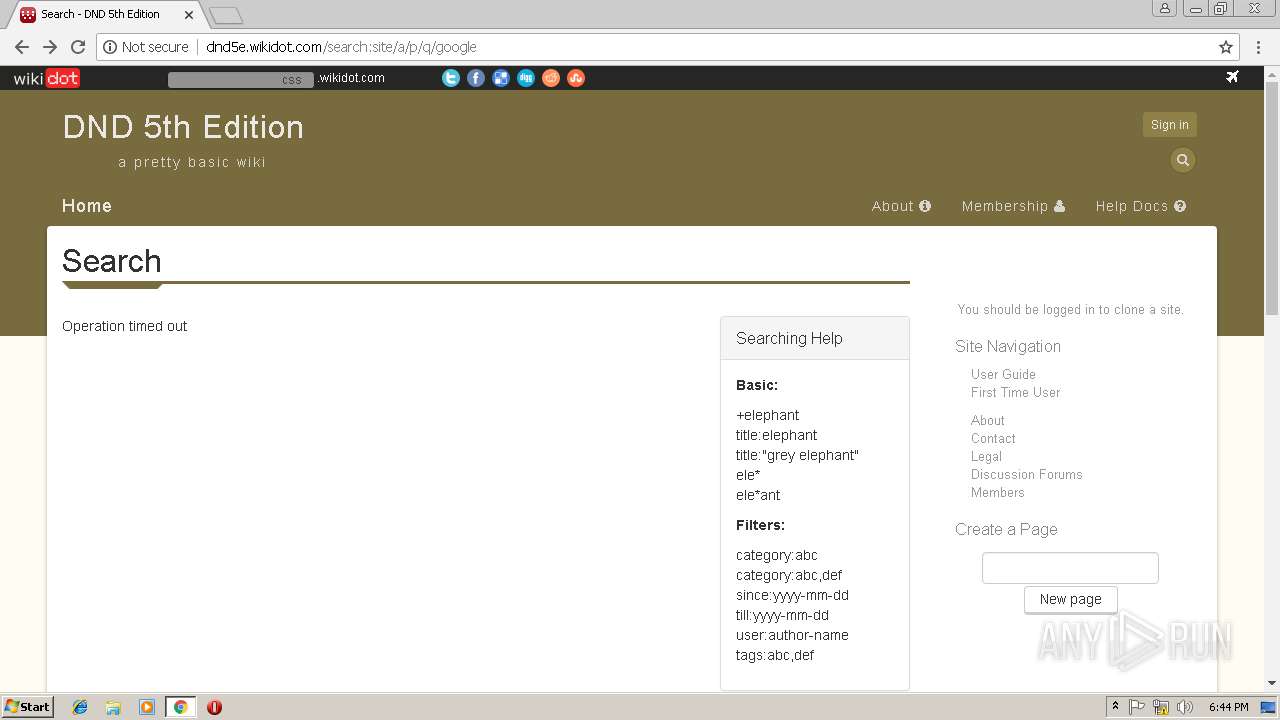Open Contact link in sidebar

993,438
